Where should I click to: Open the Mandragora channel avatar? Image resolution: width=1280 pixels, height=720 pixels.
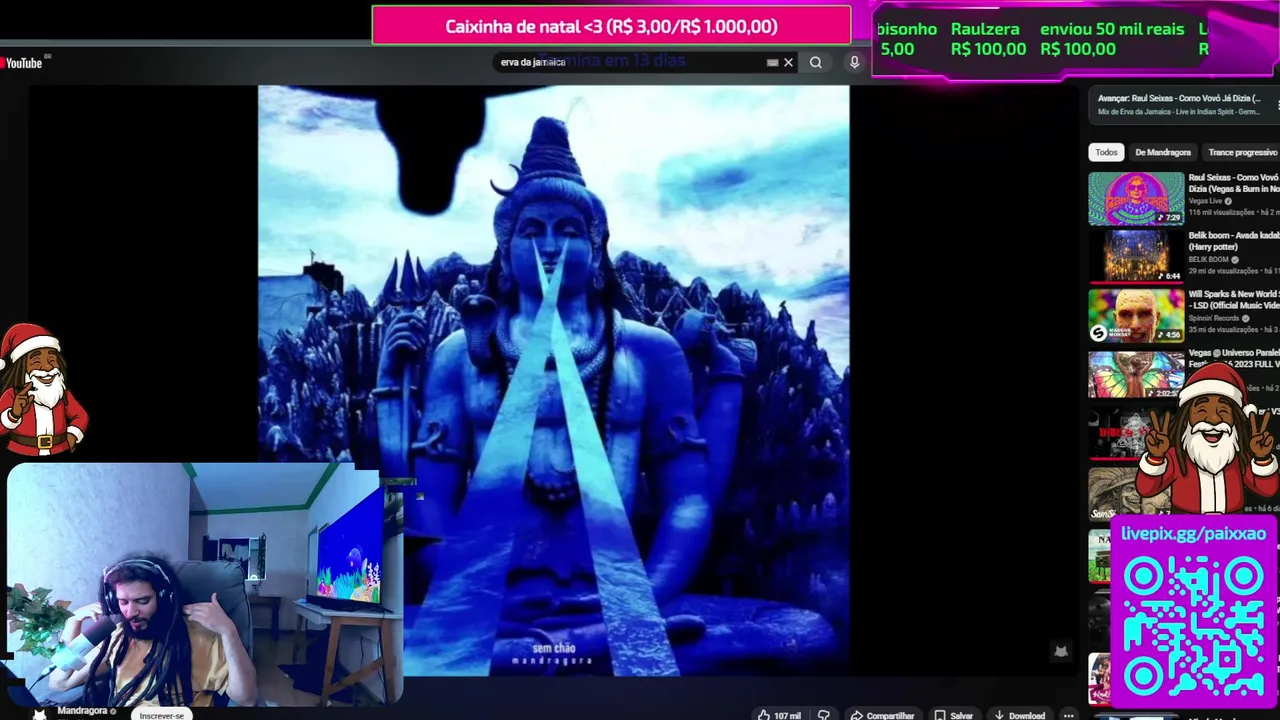[x=40, y=714]
